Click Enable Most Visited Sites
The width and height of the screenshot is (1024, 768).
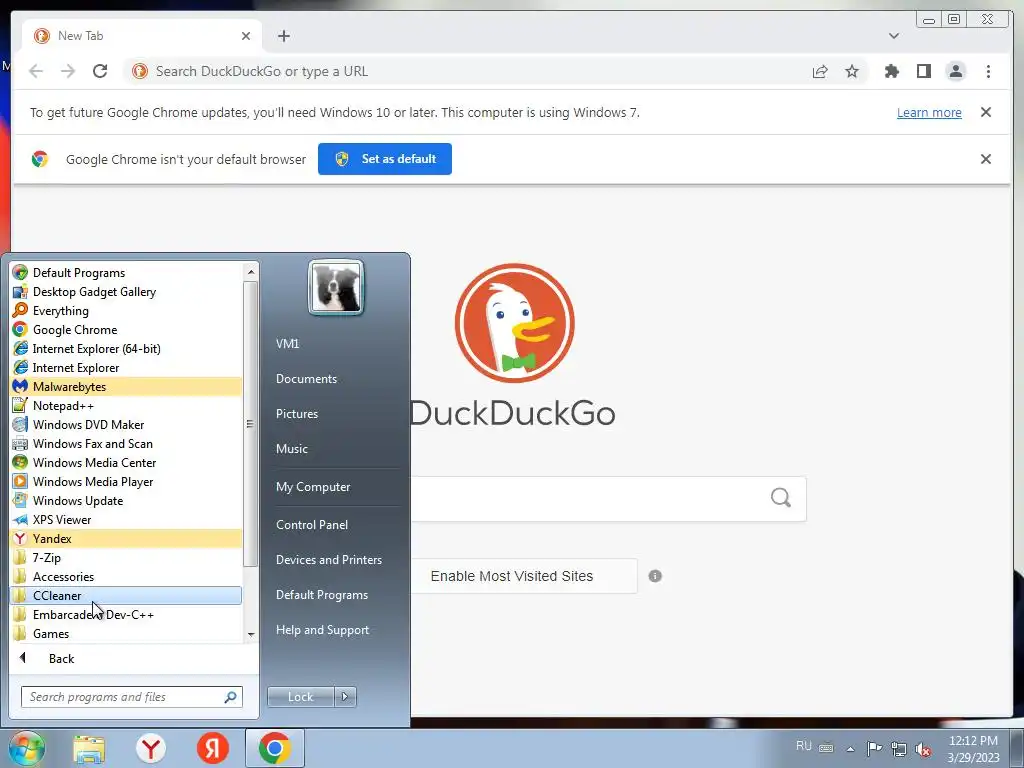tap(512, 576)
